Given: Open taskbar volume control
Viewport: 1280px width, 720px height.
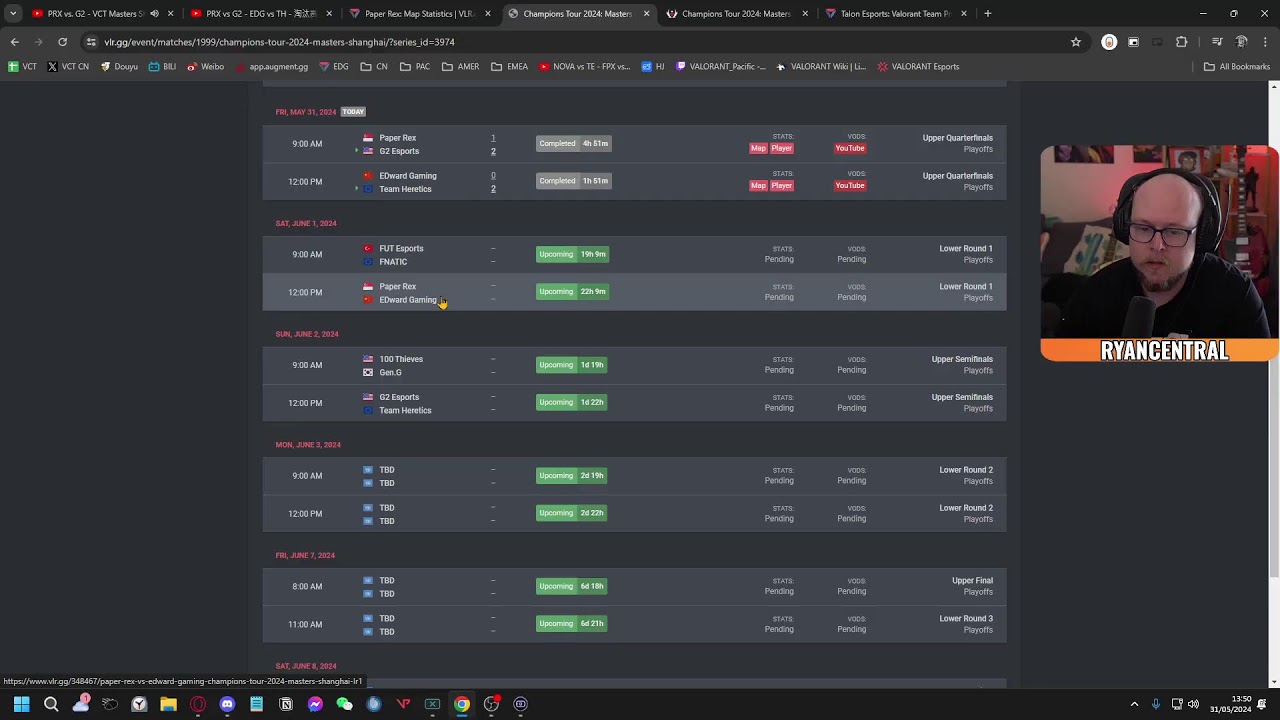Looking at the screenshot, I should tap(1193, 704).
